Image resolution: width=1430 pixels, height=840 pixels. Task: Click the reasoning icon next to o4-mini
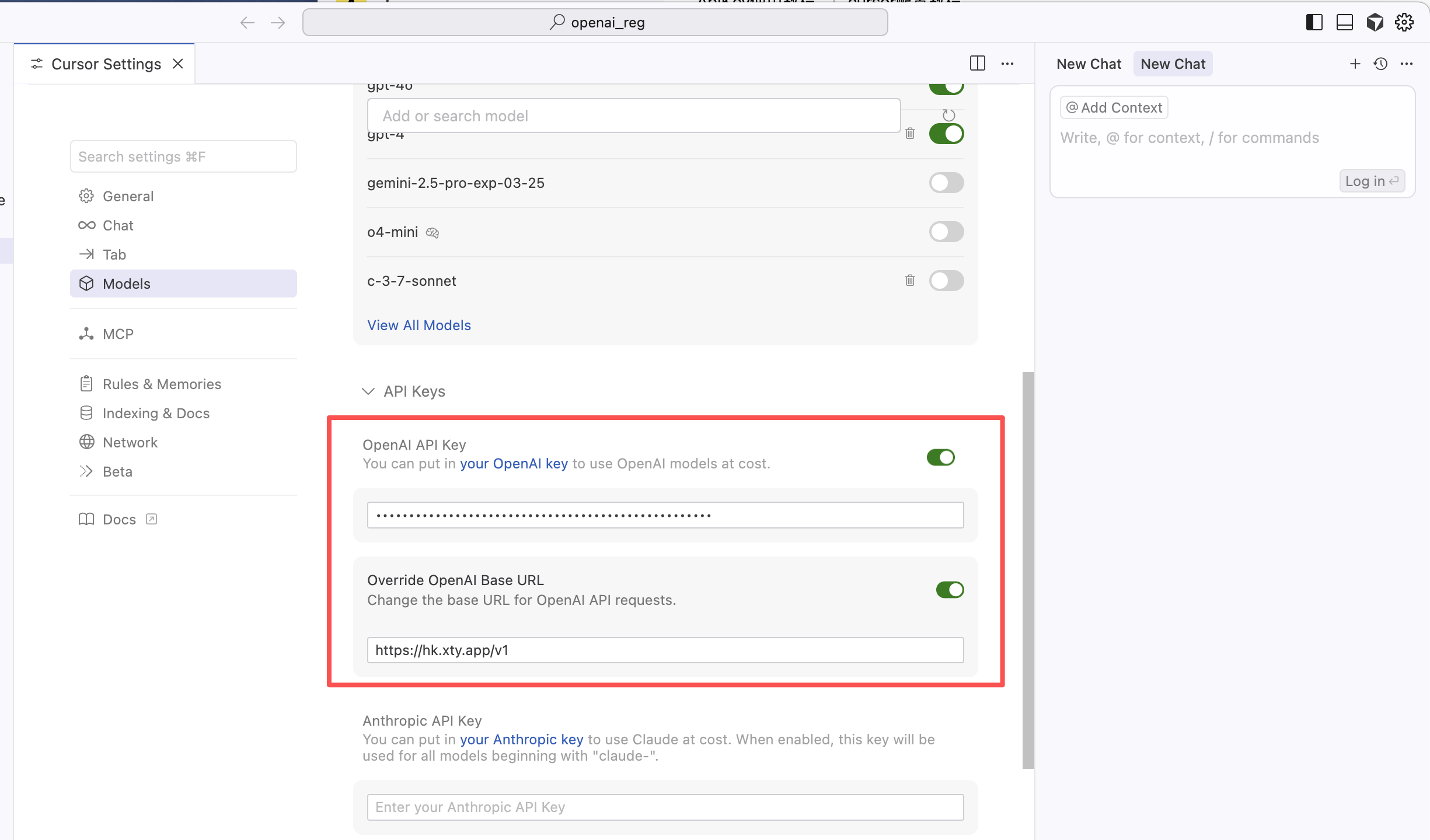click(x=432, y=232)
